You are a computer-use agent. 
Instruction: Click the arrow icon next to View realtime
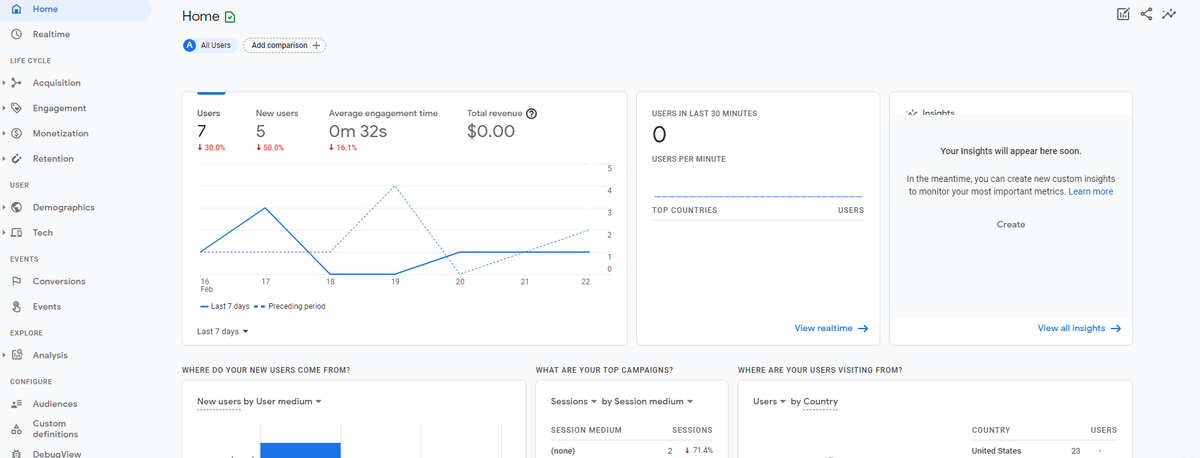coord(863,328)
